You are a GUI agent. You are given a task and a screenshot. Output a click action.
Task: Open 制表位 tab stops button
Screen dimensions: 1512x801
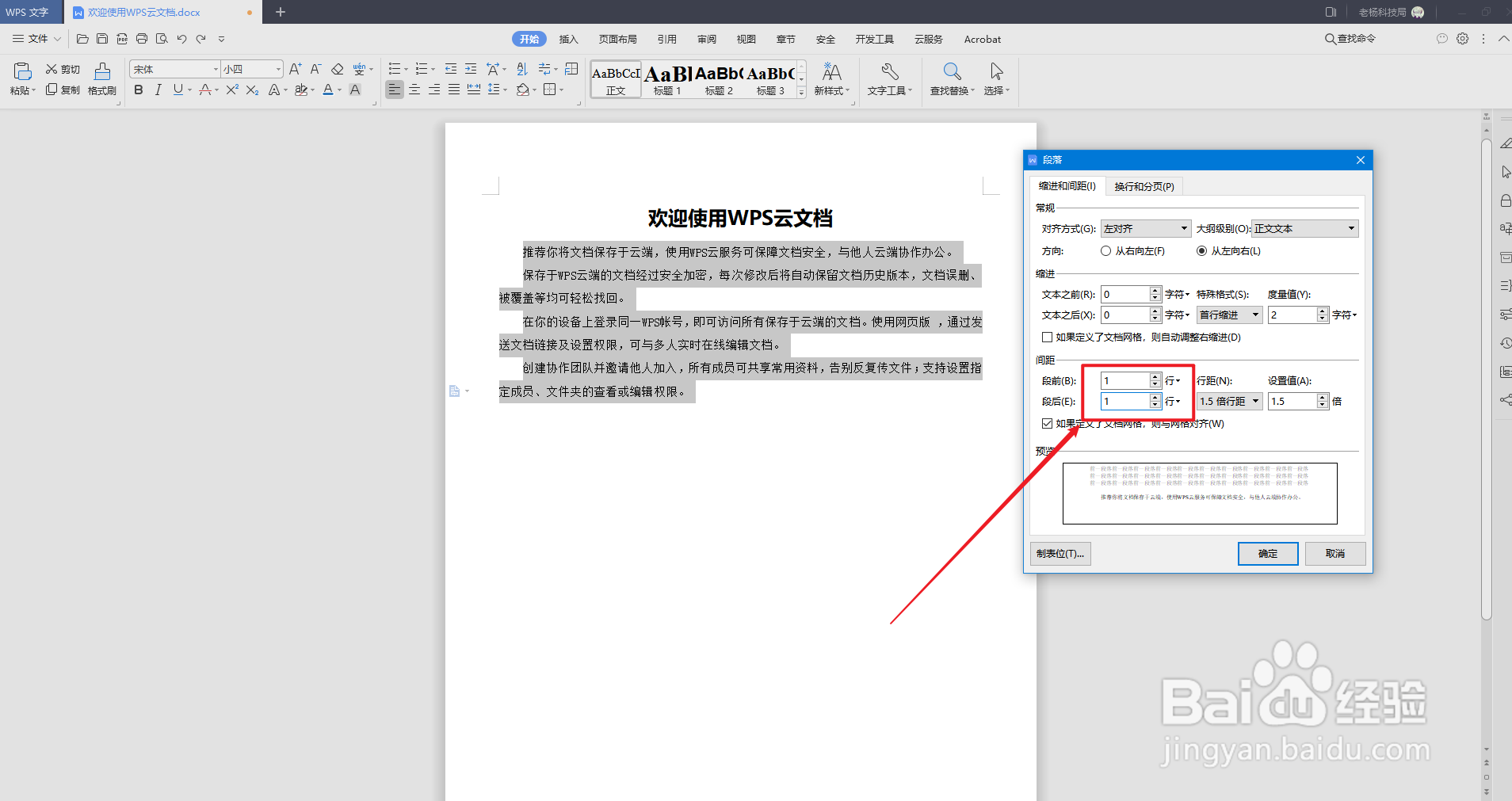[1060, 554]
